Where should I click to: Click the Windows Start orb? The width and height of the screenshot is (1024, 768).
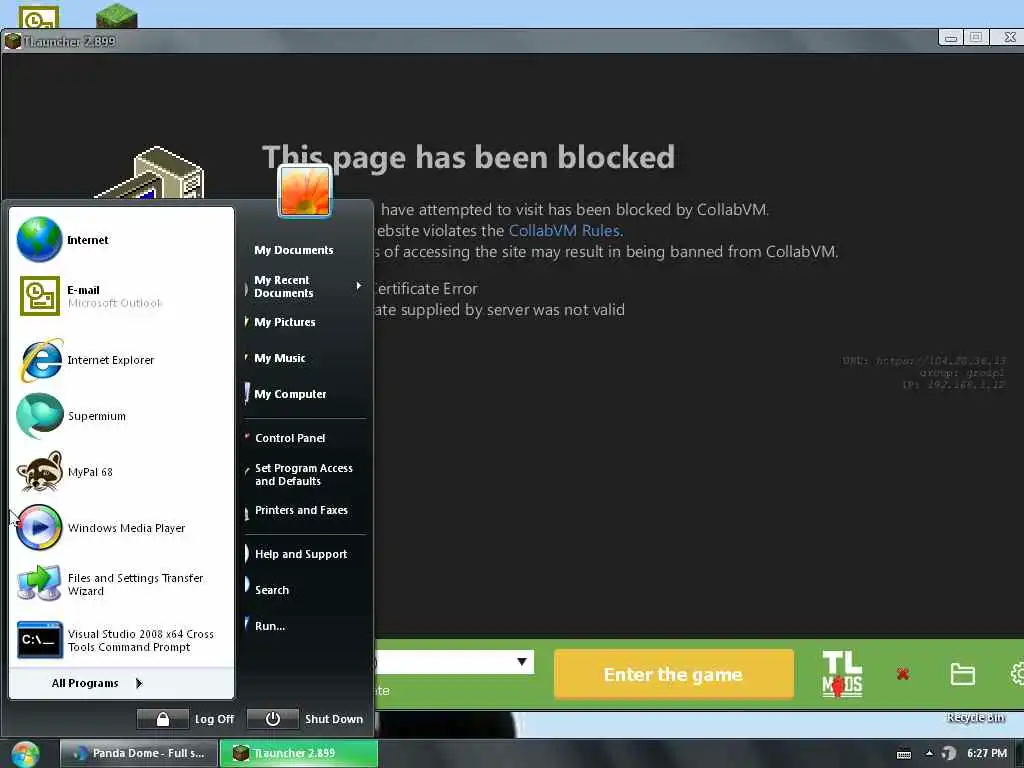(x=25, y=754)
